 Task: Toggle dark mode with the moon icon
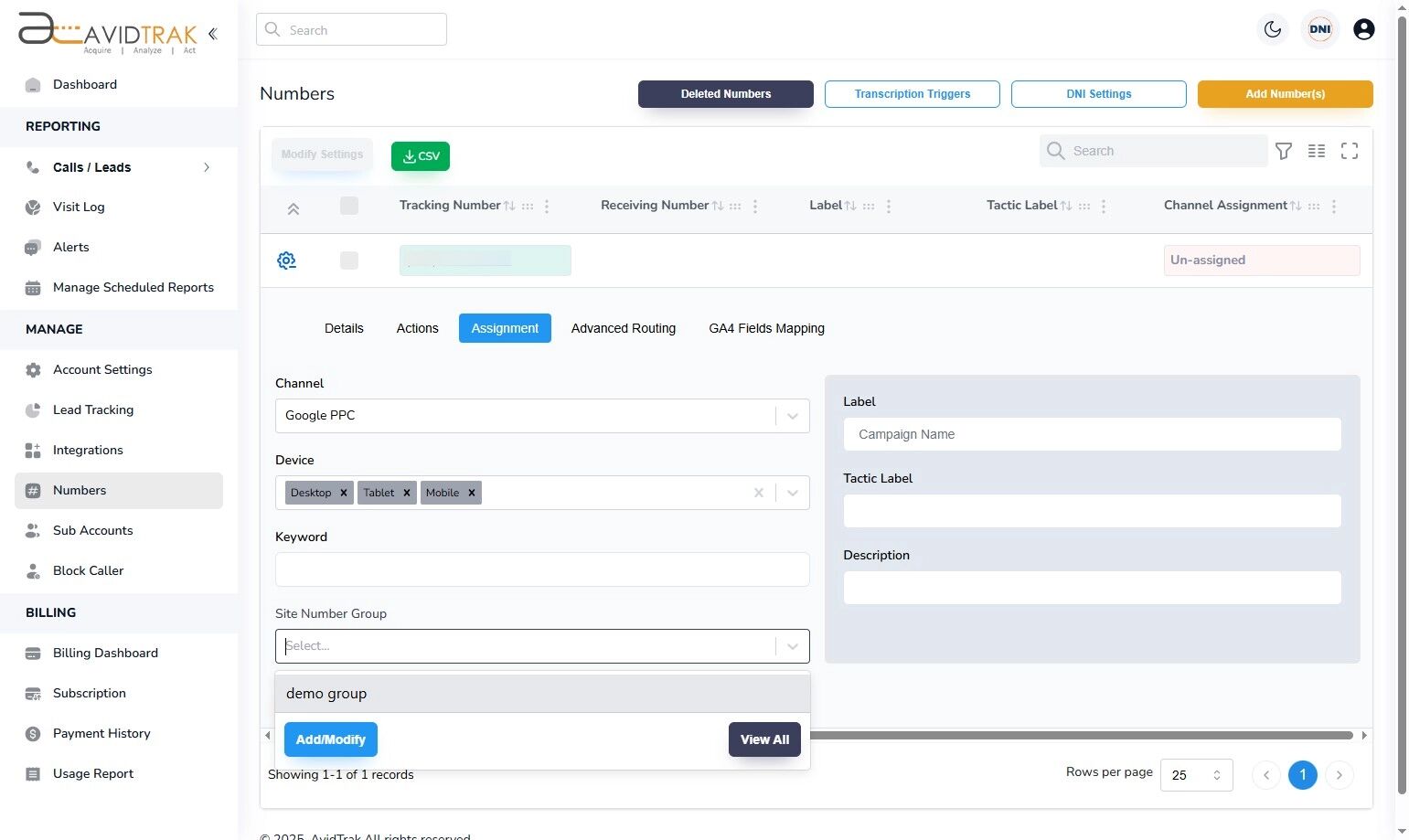tap(1272, 28)
